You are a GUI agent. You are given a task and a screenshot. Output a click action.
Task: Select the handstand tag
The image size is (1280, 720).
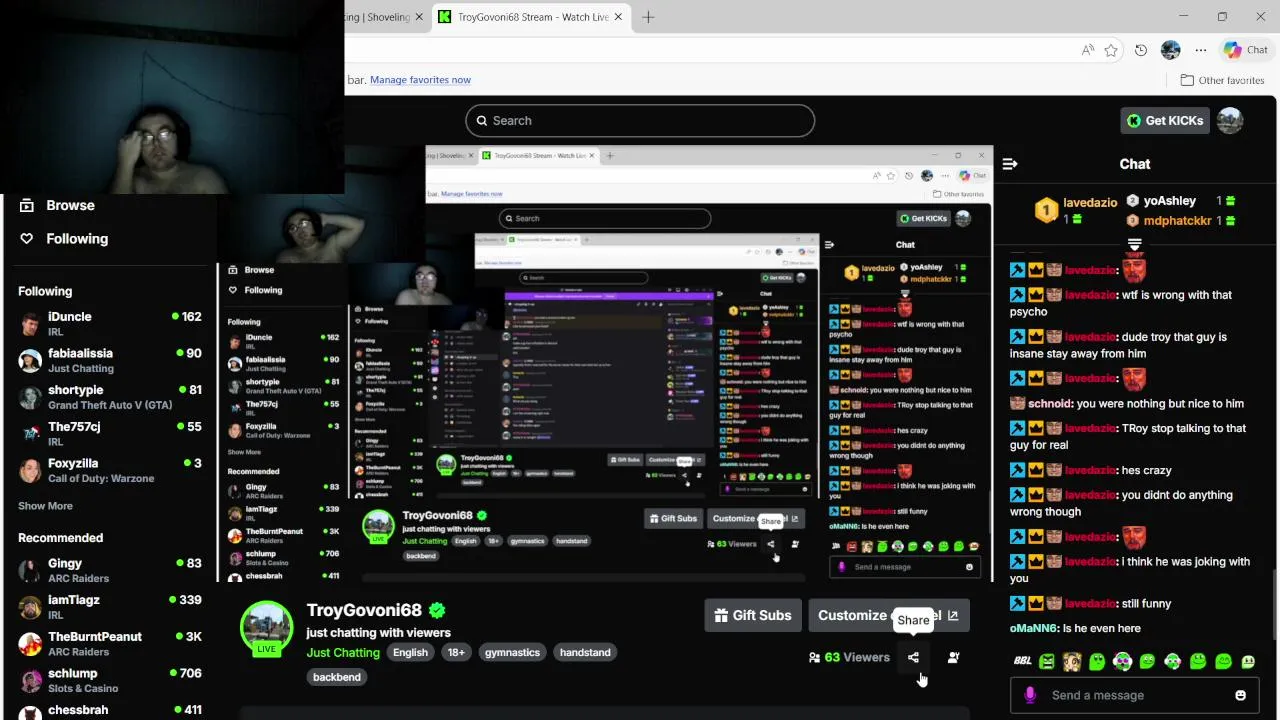click(x=585, y=652)
